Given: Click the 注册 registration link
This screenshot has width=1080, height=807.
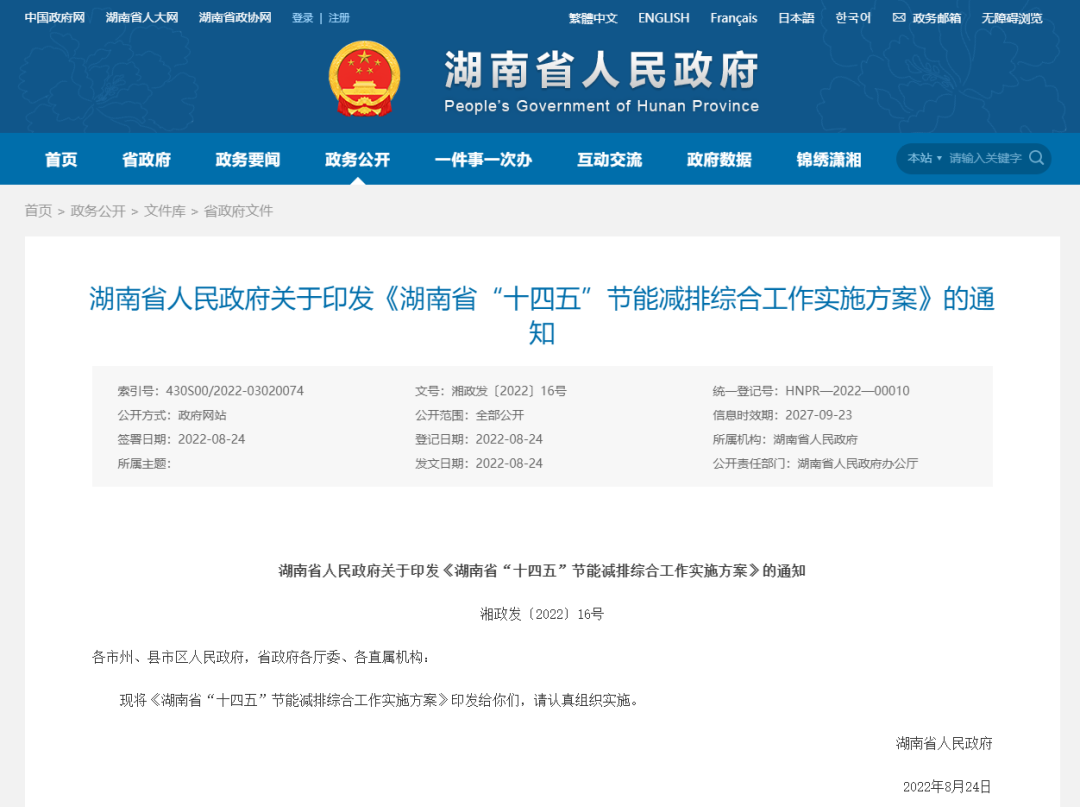Looking at the screenshot, I should (337, 17).
